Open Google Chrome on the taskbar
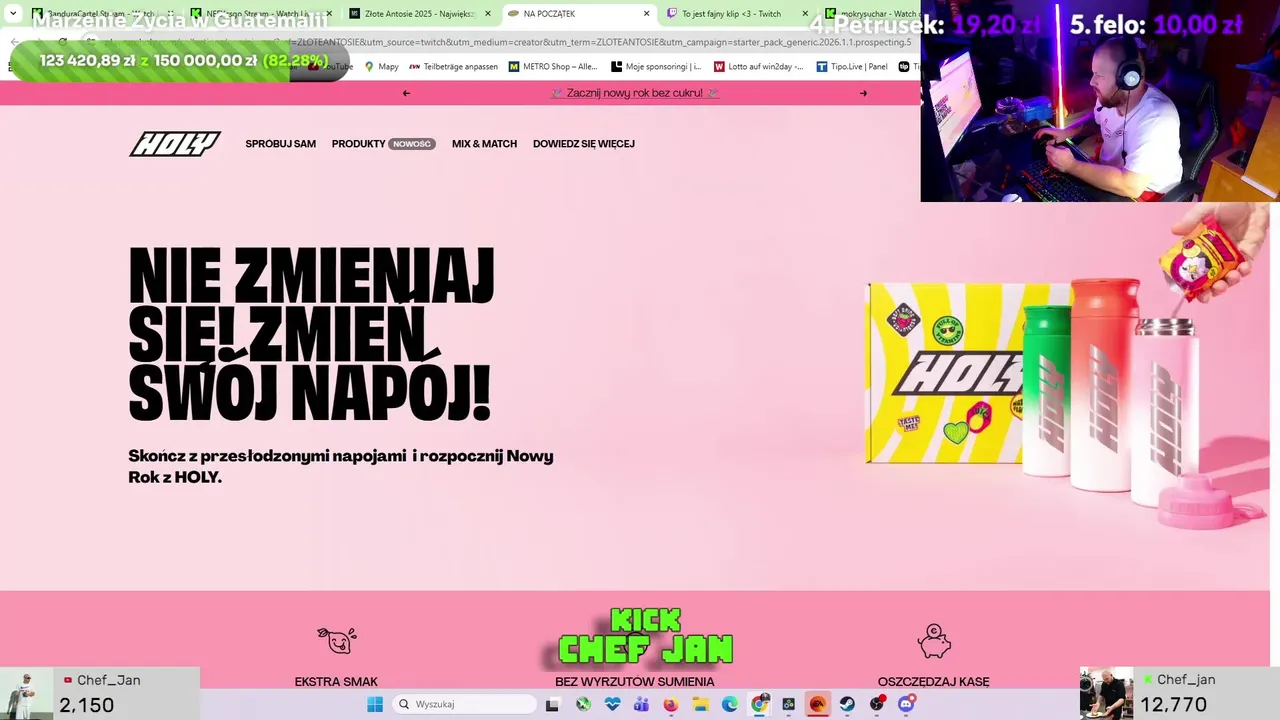1280x720 pixels. click(x=760, y=704)
